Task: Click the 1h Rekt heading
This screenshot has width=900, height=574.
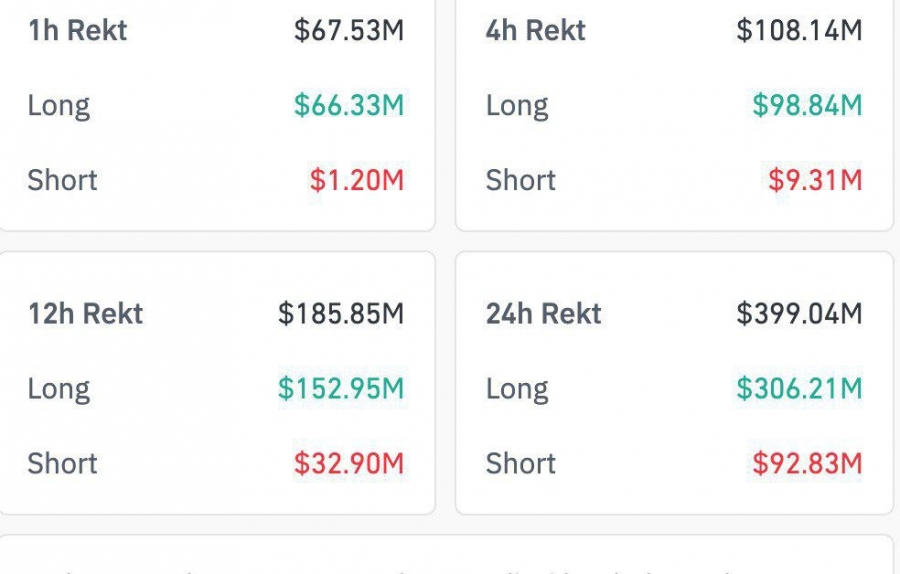Action: click(x=78, y=31)
